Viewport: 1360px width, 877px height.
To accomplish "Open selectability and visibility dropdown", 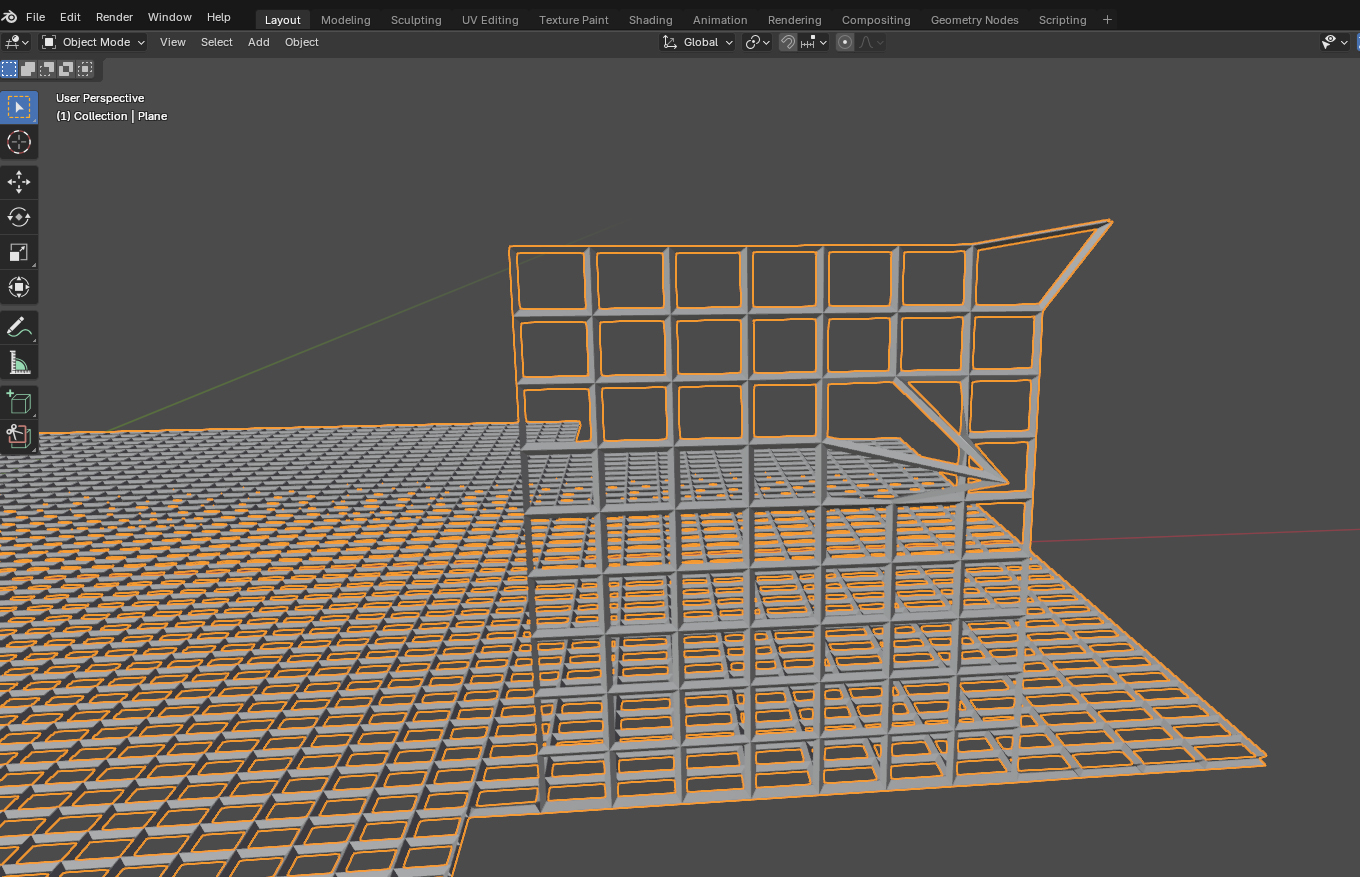I will [x=1334, y=42].
